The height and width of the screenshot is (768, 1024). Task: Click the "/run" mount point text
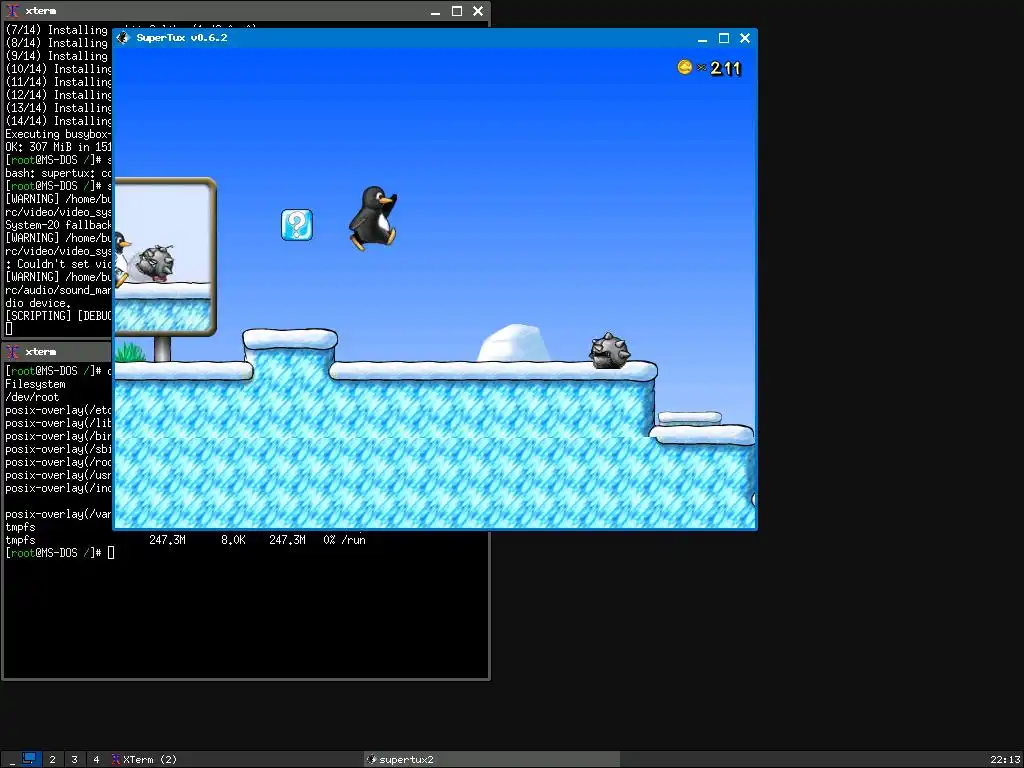pyautogui.click(x=353, y=540)
